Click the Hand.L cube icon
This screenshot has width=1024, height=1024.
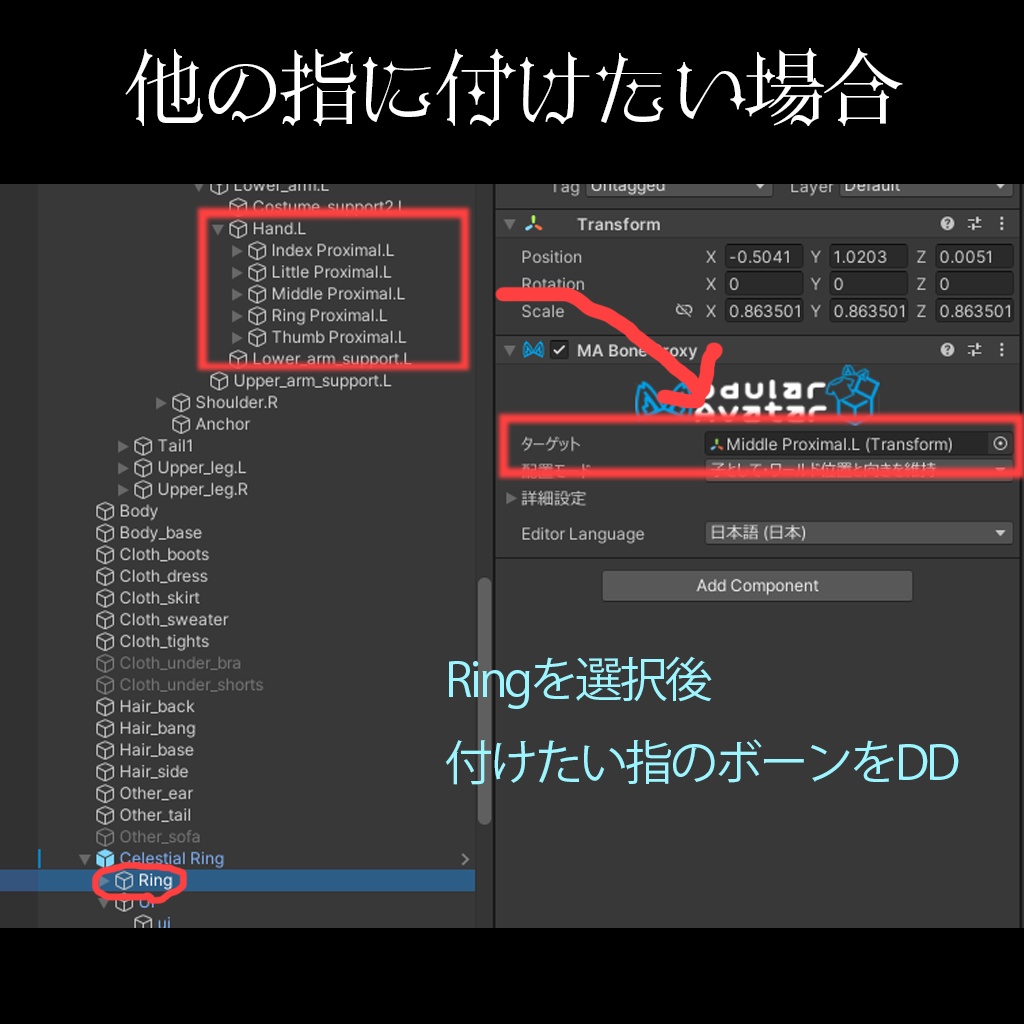coord(238,229)
